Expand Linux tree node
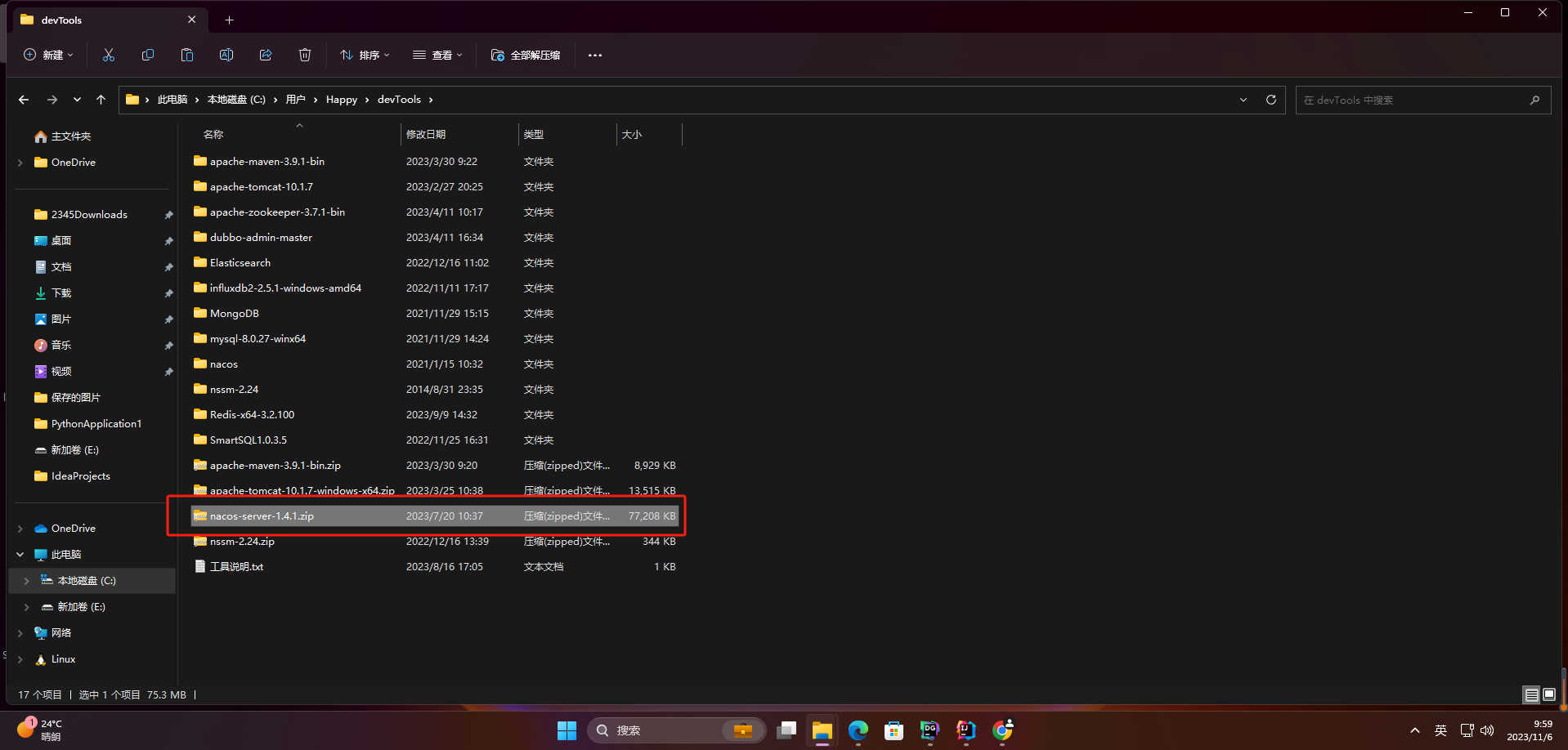The height and width of the screenshot is (750, 1568). [x=20, y=659]
